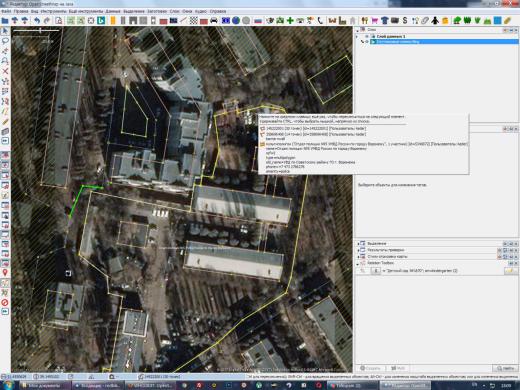Click the Russian flag preset icon
The image size is (520, 390).
coord(258,21)
